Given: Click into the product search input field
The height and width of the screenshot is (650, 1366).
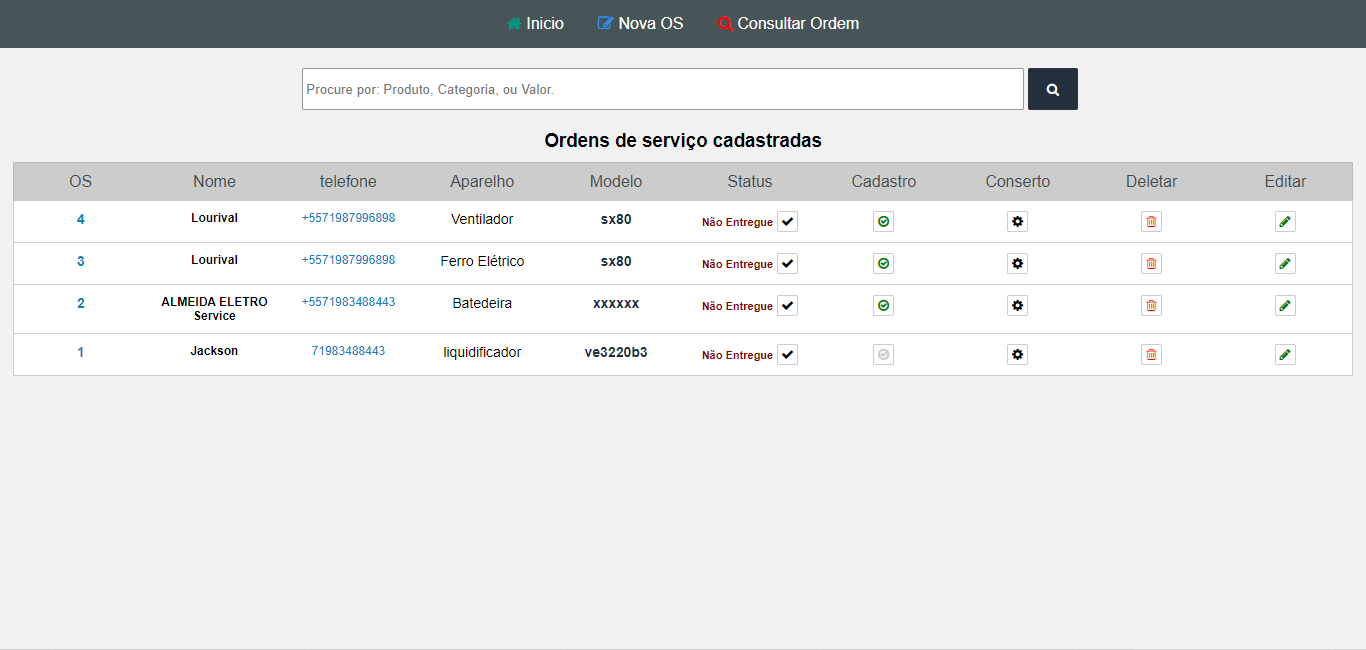Looking at the screenshot, I should 662,89.
